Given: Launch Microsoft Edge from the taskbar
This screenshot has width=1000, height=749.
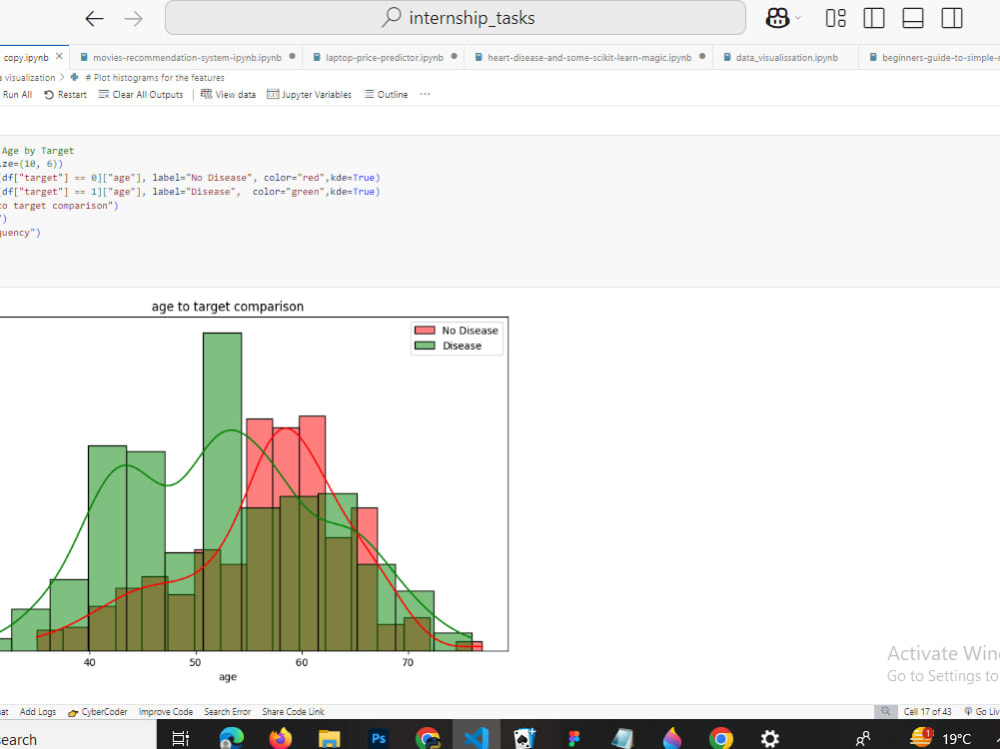Looking at the screenshot, I should tap(231, 738).
